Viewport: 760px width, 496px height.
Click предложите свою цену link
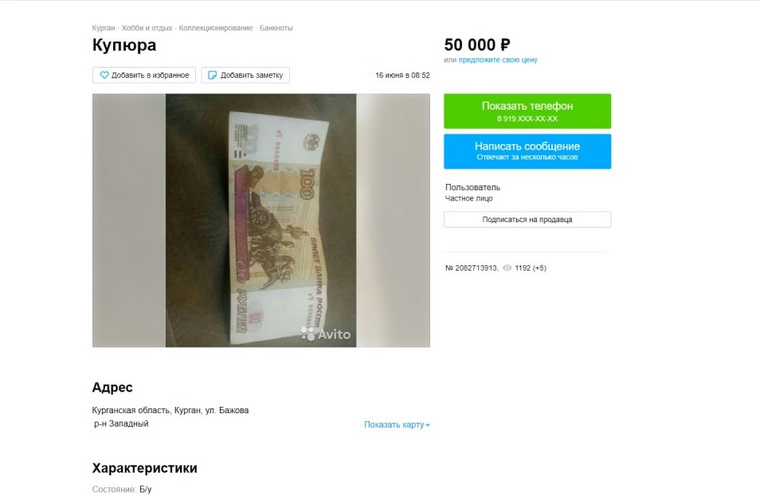tap(498, 60)
